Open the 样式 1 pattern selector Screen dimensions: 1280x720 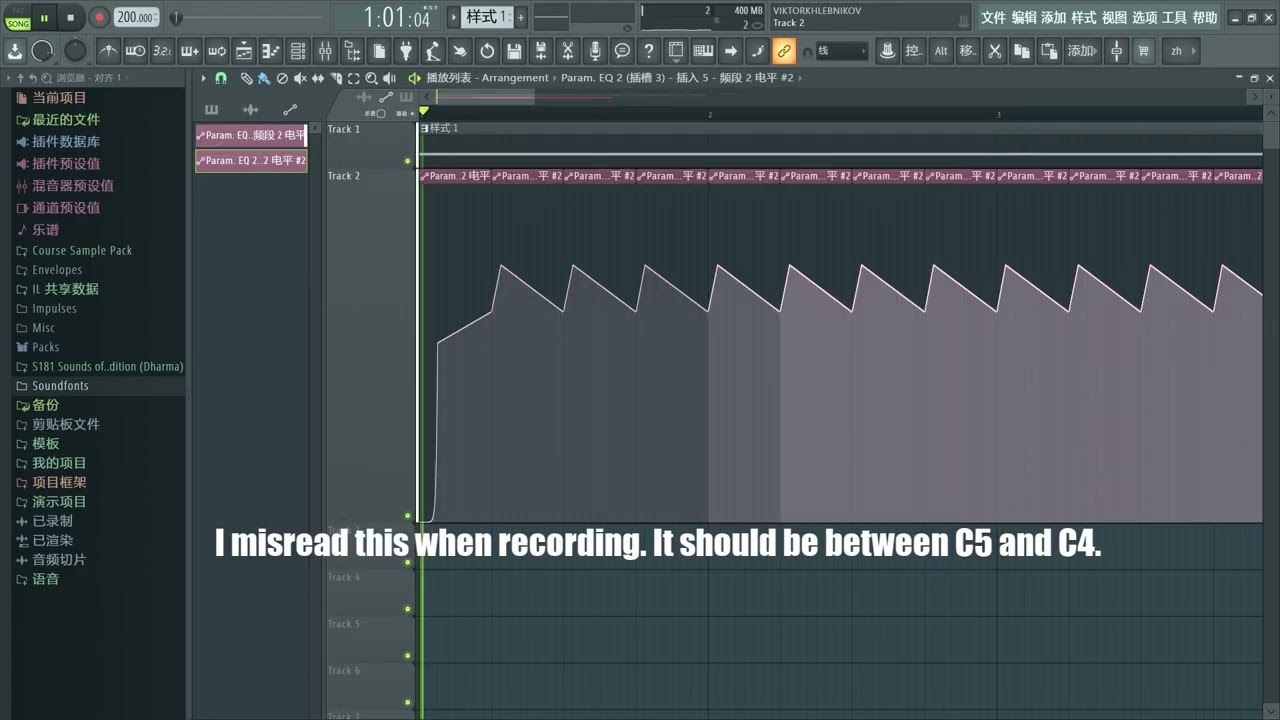tap(487, 17)
